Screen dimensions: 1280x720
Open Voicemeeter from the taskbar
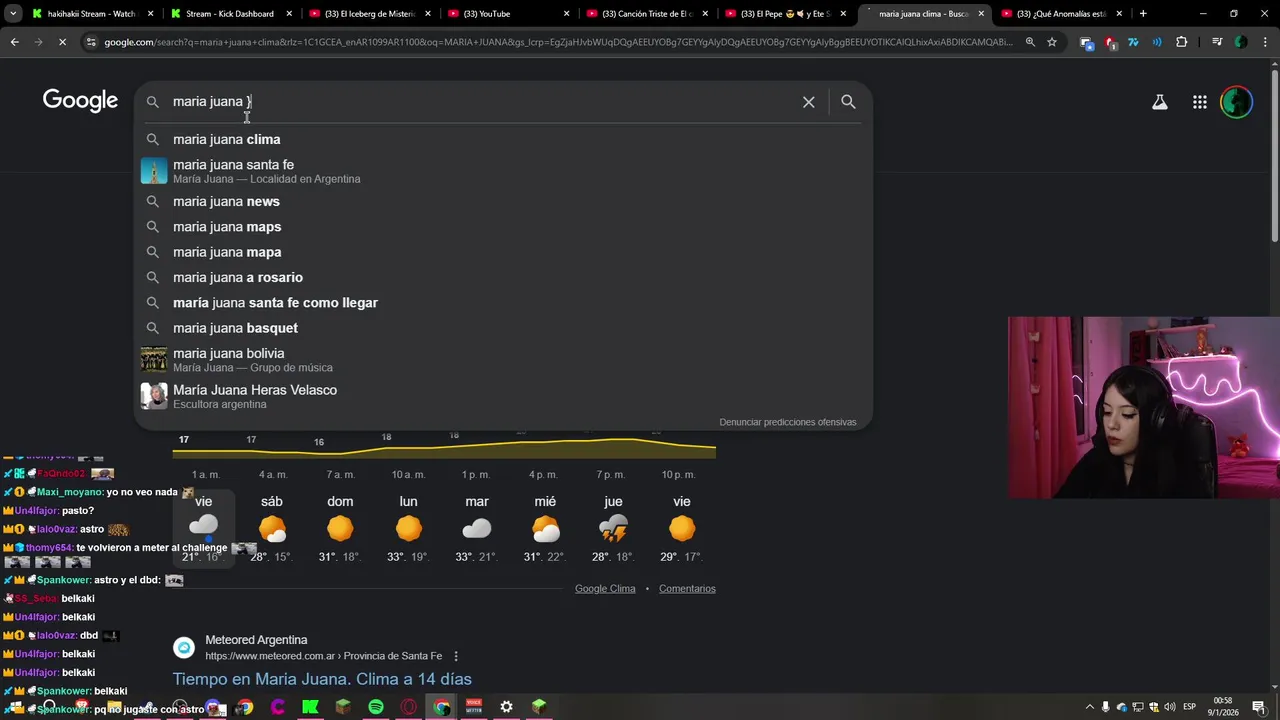point(474,707)
